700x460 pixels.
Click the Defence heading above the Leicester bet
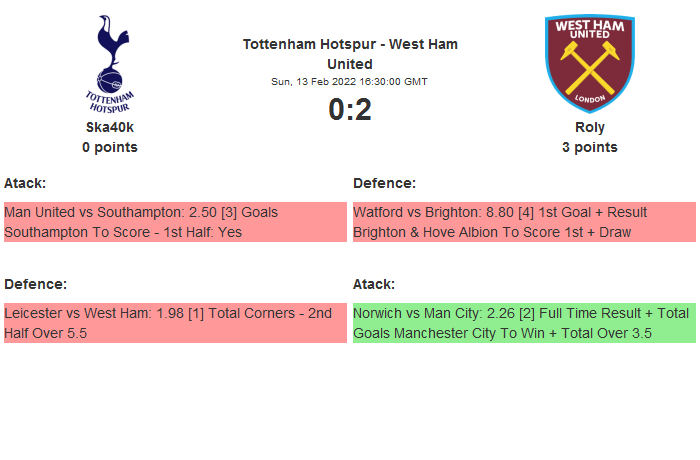(35, 284)
